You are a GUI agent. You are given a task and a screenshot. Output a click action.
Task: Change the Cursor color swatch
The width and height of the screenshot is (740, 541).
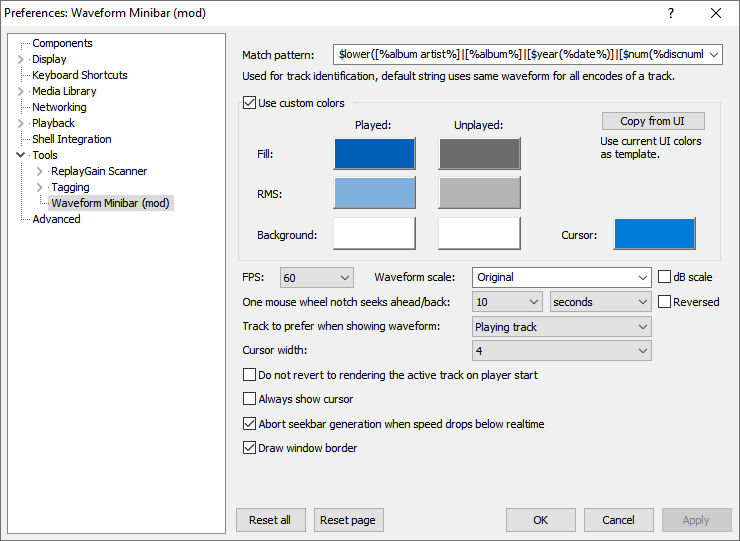[654, 234]
